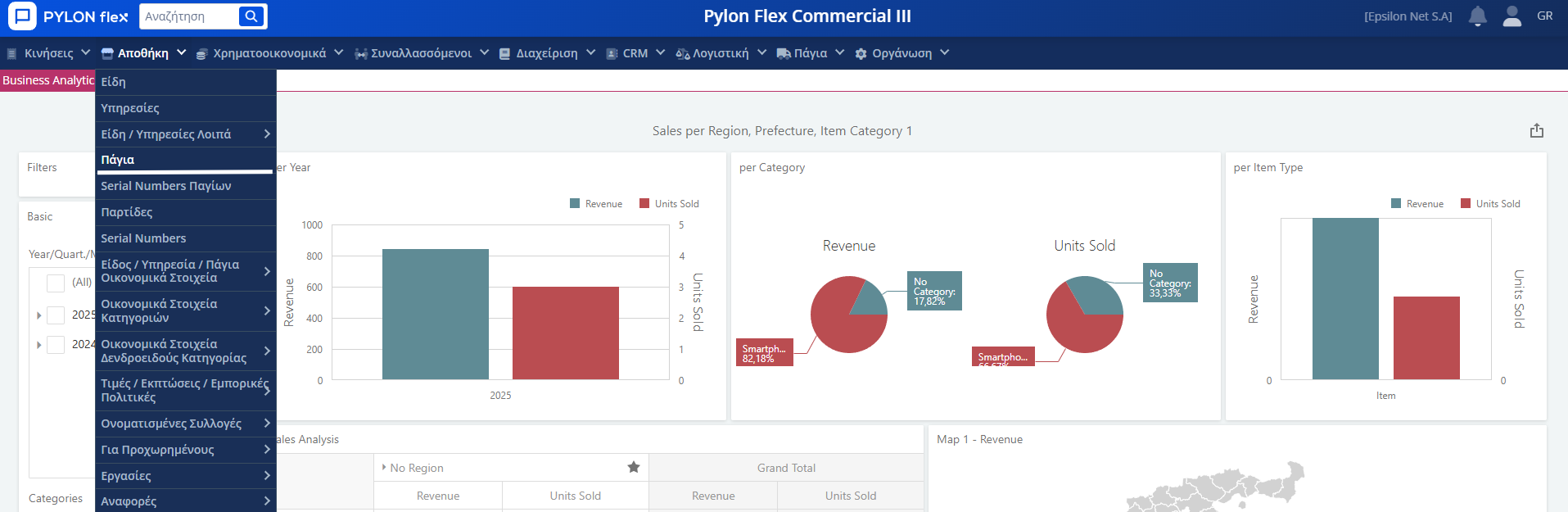Select the Serial Numbers menu entry
1568x512 pixels.
186,238
